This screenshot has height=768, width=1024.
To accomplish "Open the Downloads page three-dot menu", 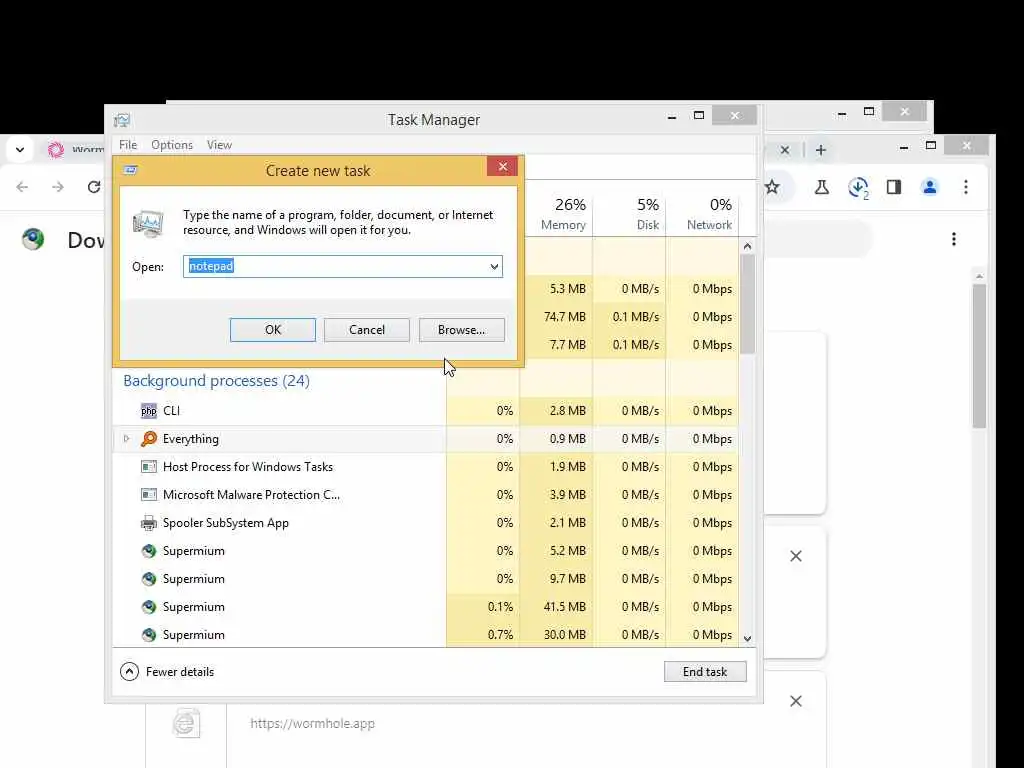I will pos(953,239).
